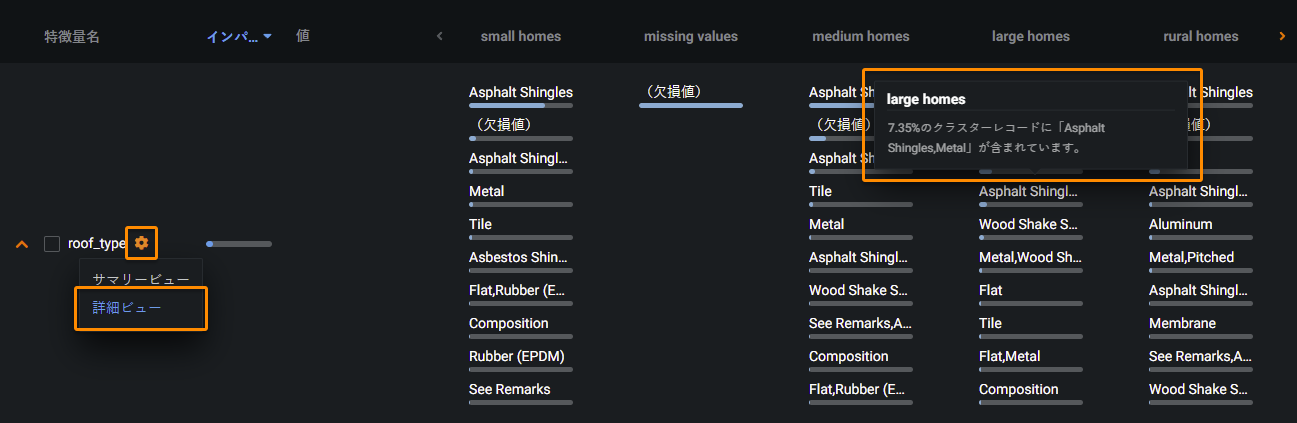Select the rural homes cluster header
Viewport: 1297px width, 423px height.
(1200, 37)
